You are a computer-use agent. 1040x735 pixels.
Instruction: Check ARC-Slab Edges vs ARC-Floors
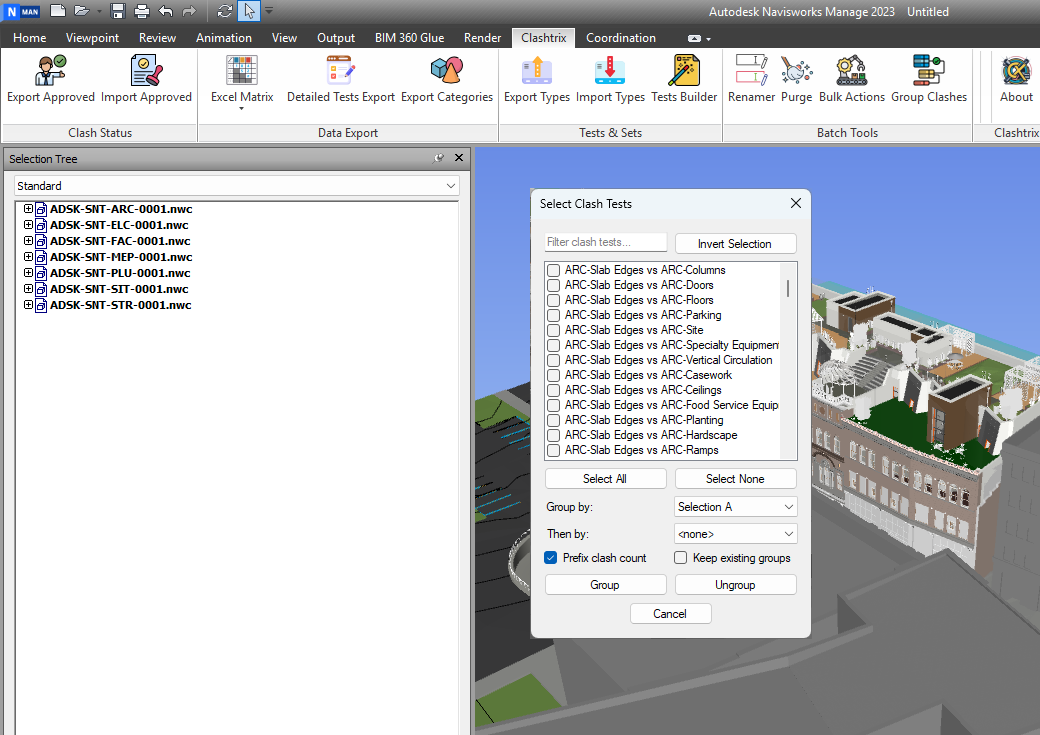[x=553, y=301]
